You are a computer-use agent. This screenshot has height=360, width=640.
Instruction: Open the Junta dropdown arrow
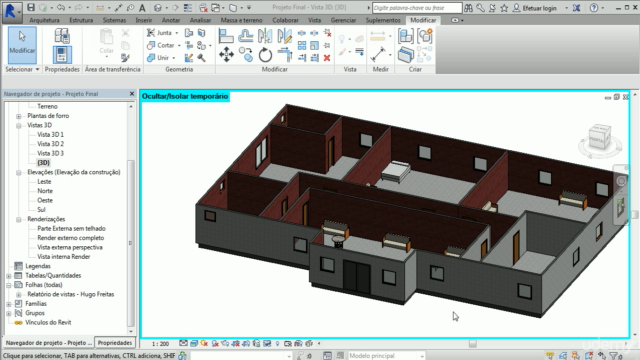tap(177, 33)
